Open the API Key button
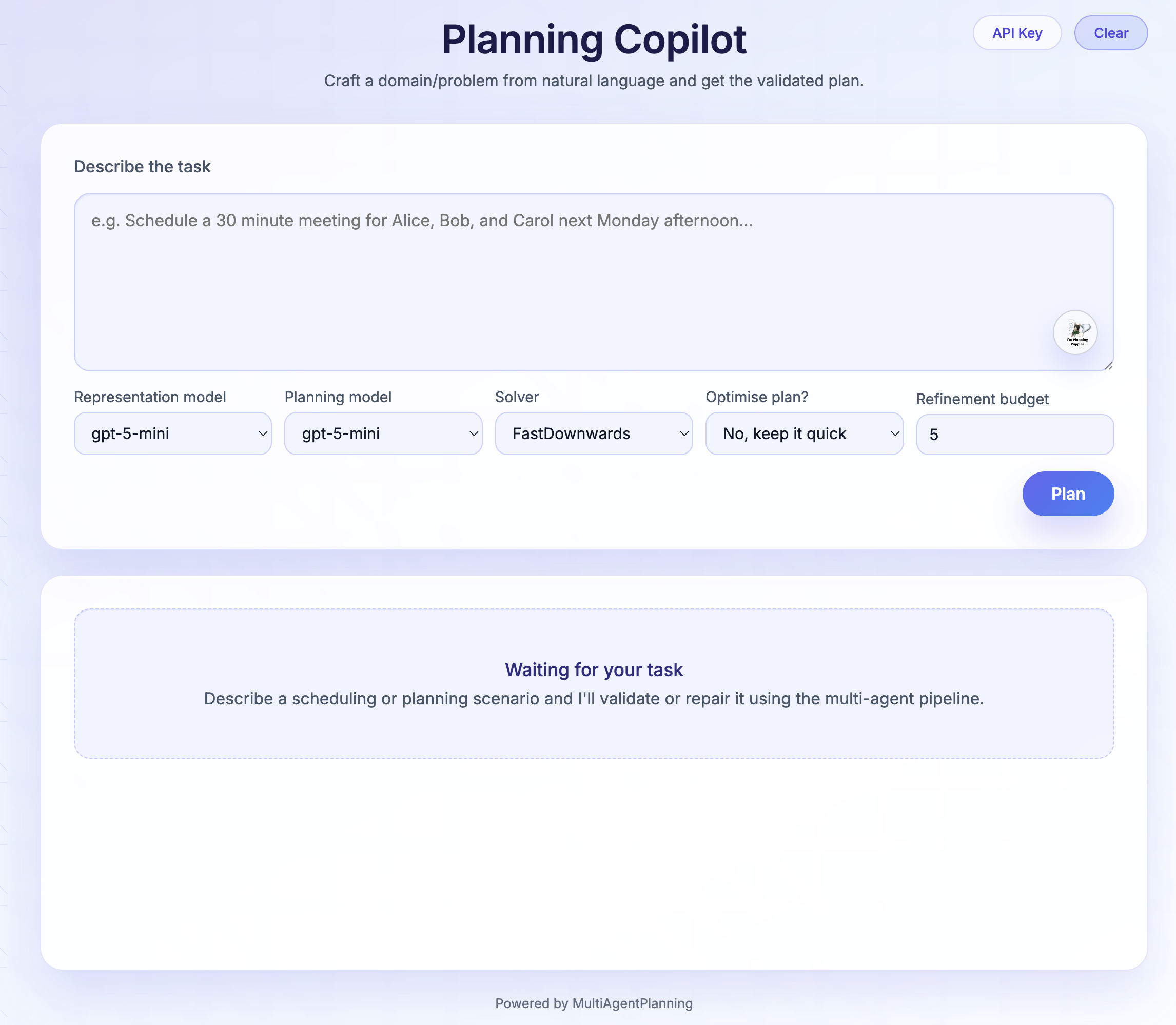1176x1025 pixels. pos(1017,33)
